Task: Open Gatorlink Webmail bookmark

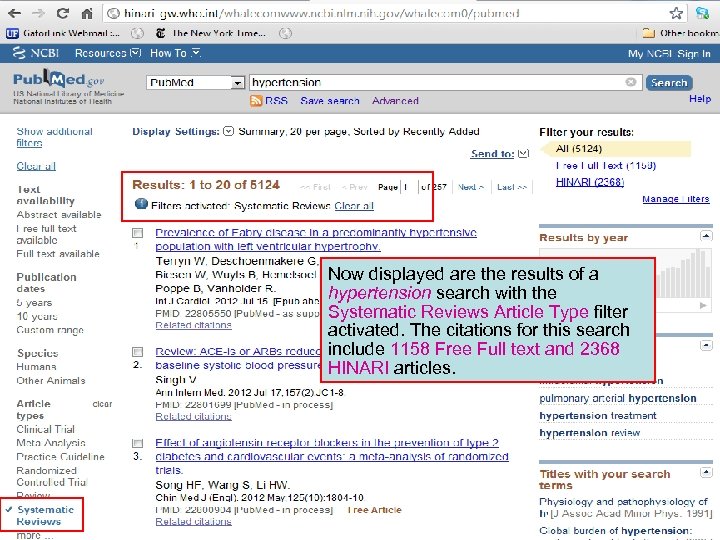Action: (x=63, y=33)
